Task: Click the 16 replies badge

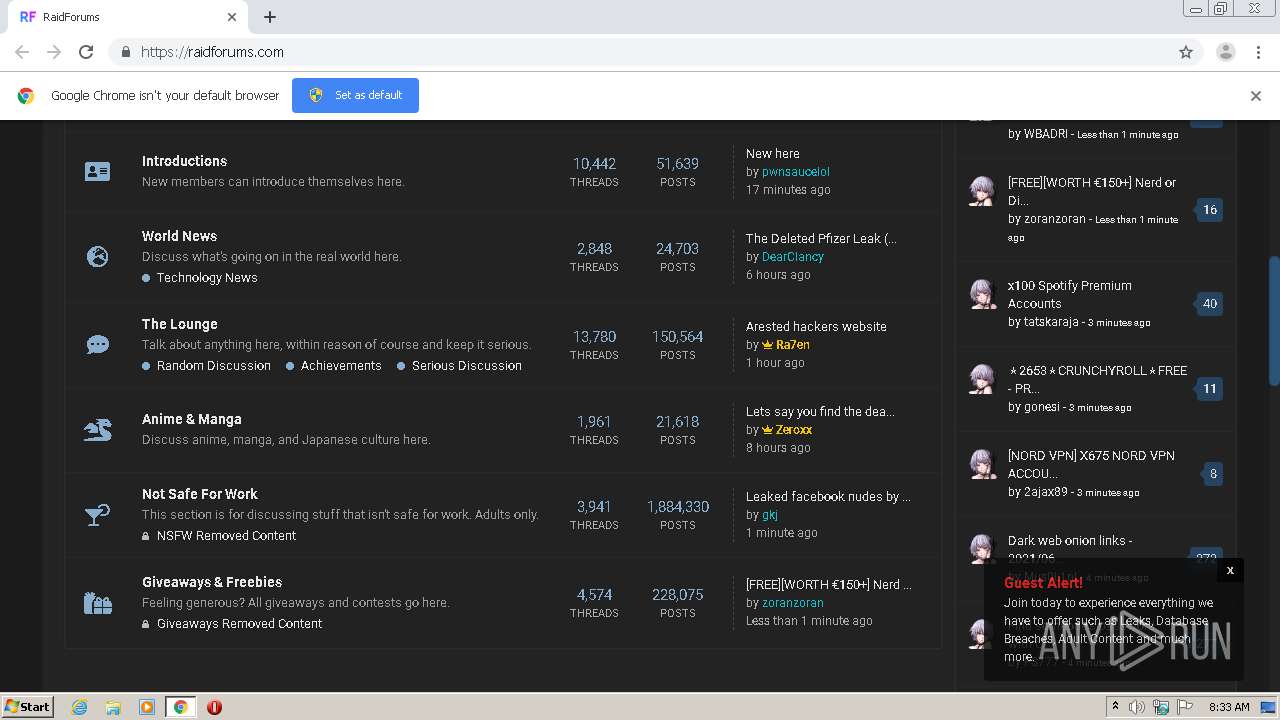Action: pyautogui.click(x=1210, y=210)
